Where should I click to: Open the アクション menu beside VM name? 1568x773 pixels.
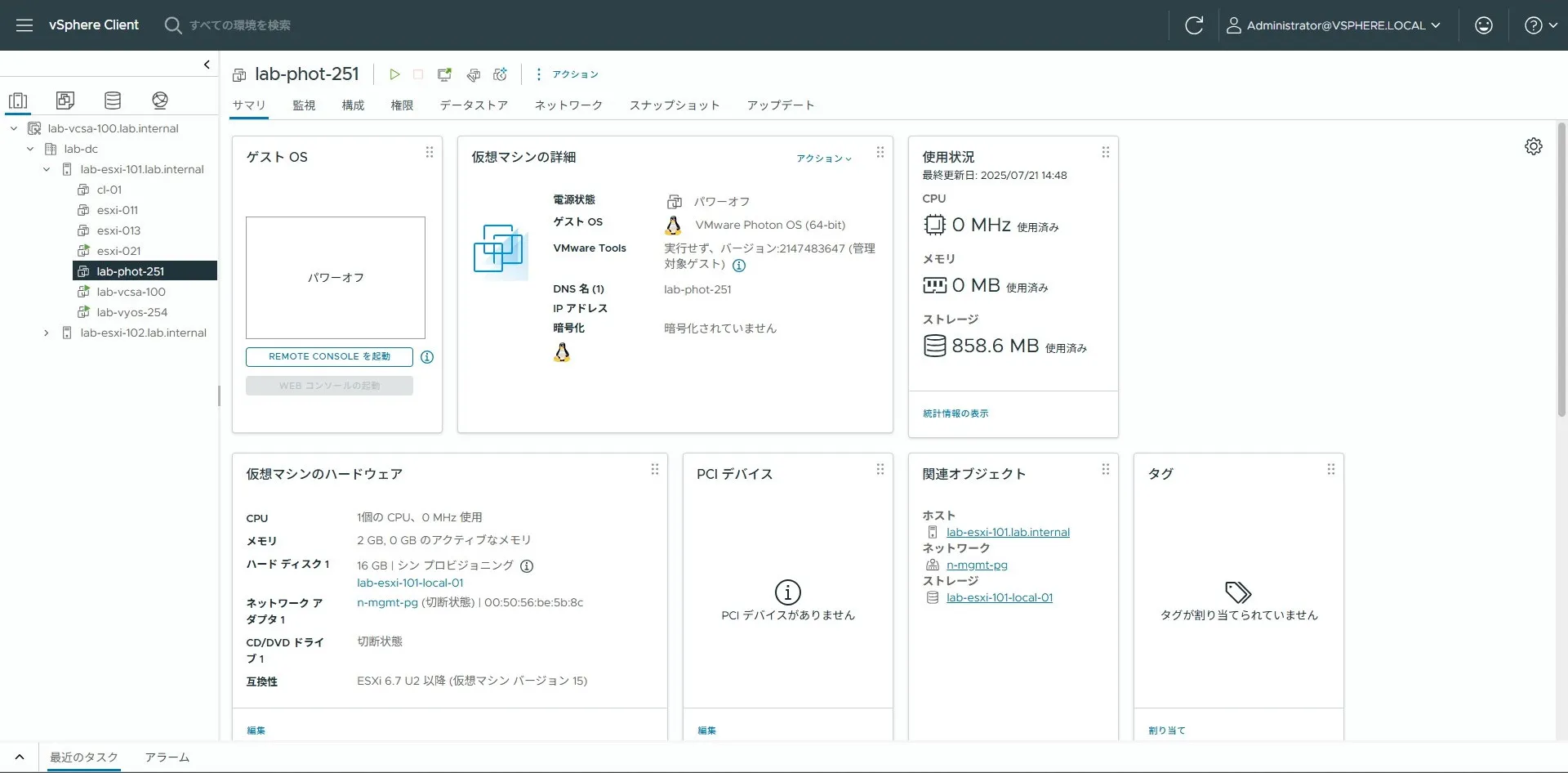click(567, 74)
